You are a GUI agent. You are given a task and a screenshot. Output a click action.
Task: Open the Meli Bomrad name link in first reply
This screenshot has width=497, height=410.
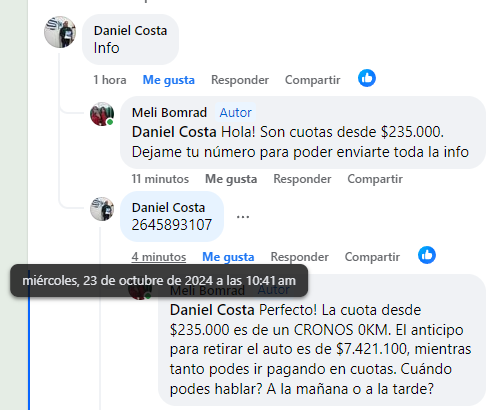(x=169, y=113)
